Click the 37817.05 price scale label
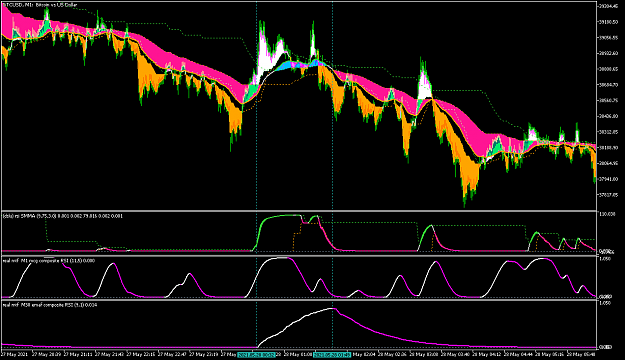 [x=609, y=195]
